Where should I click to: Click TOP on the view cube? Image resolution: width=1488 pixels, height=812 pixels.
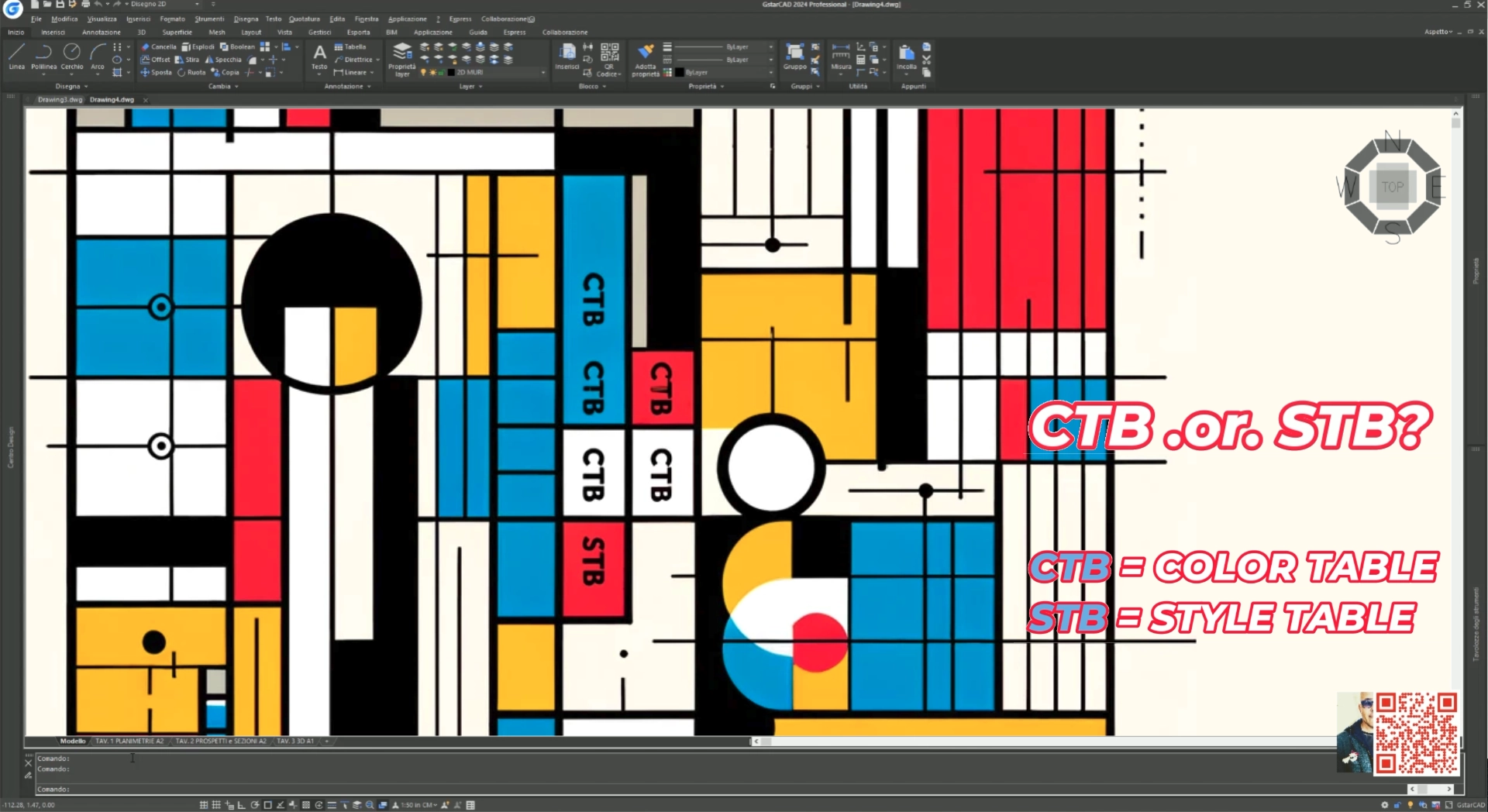(x=1393, y=187)
